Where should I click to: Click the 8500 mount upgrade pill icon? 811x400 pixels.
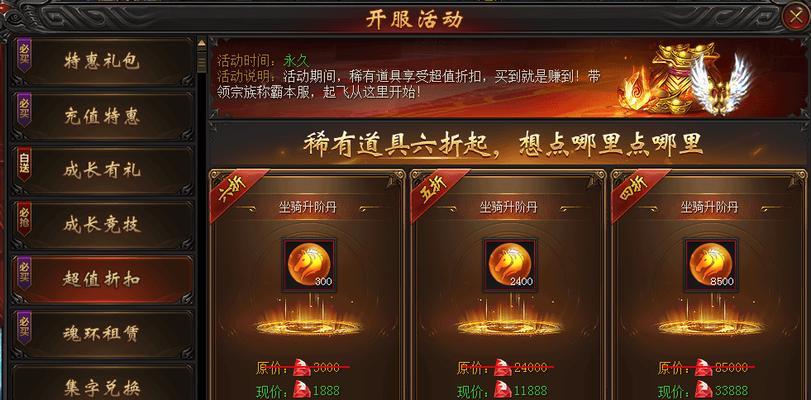(x=711, y=265)
